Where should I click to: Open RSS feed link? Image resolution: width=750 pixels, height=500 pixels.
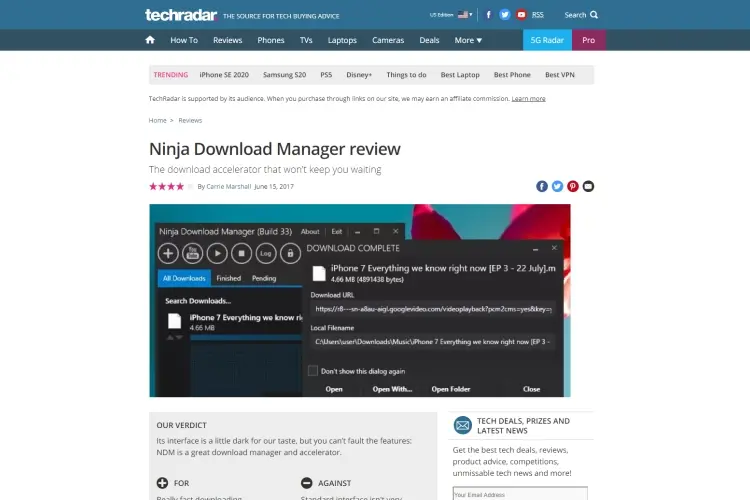pyautogui.click(x=538, y=15)
